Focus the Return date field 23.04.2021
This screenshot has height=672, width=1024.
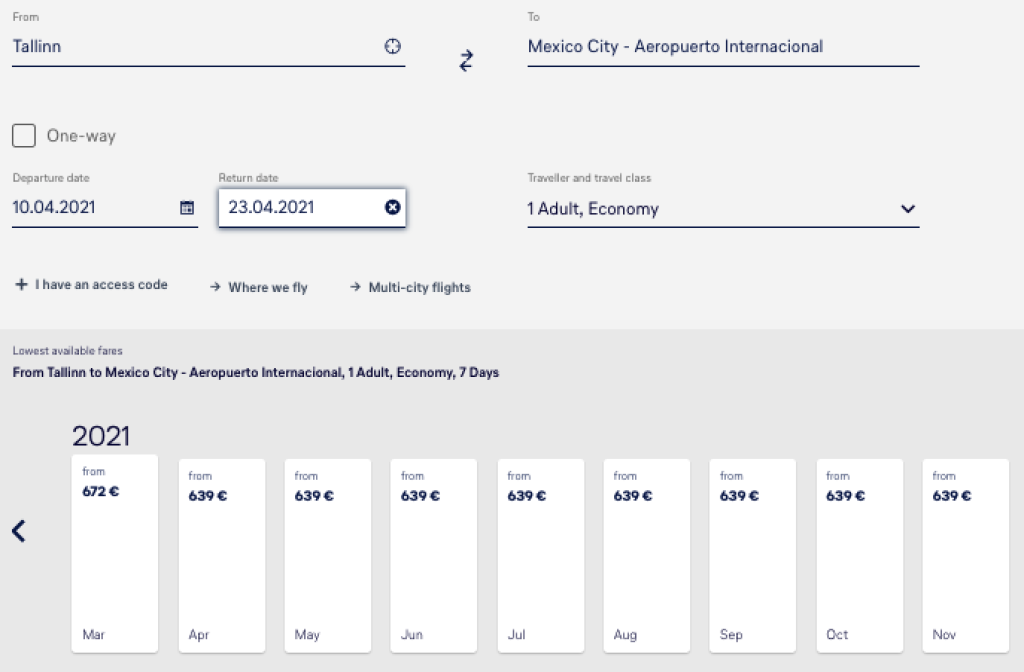pos(300,208)
